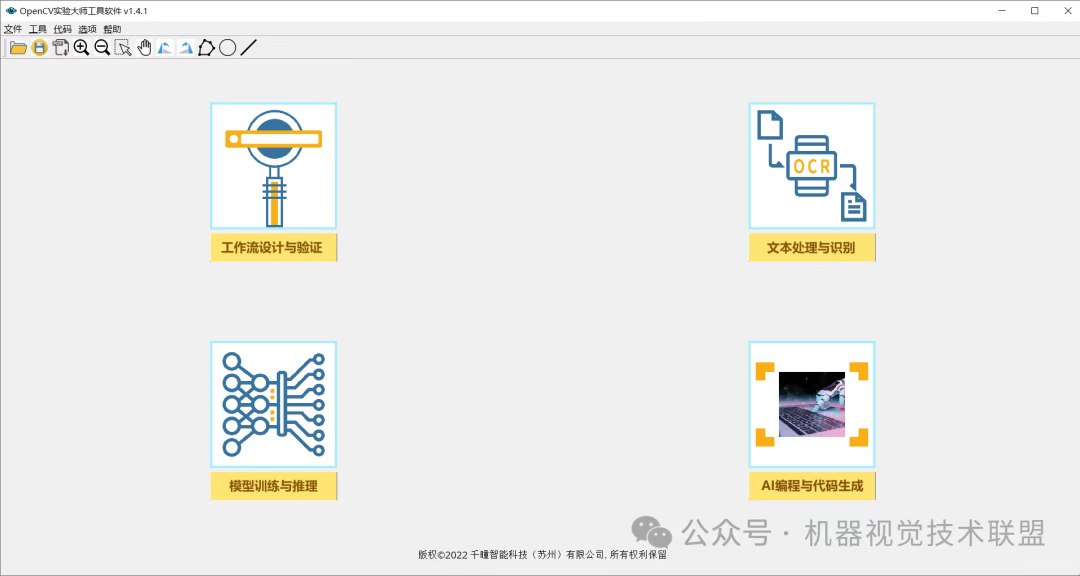Open the 文件 menu

pos(13,28)
